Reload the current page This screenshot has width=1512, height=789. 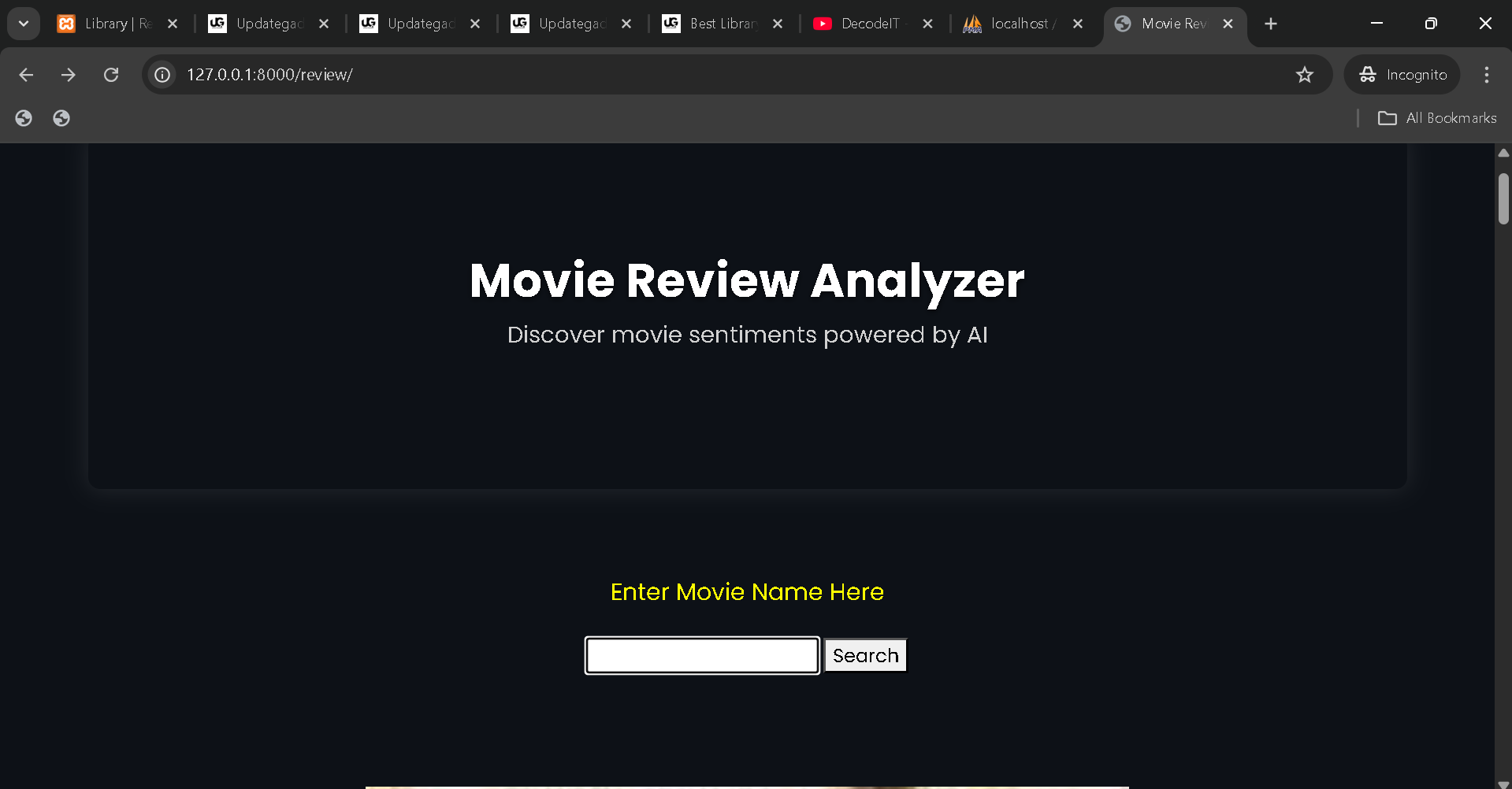click(111, 75)
